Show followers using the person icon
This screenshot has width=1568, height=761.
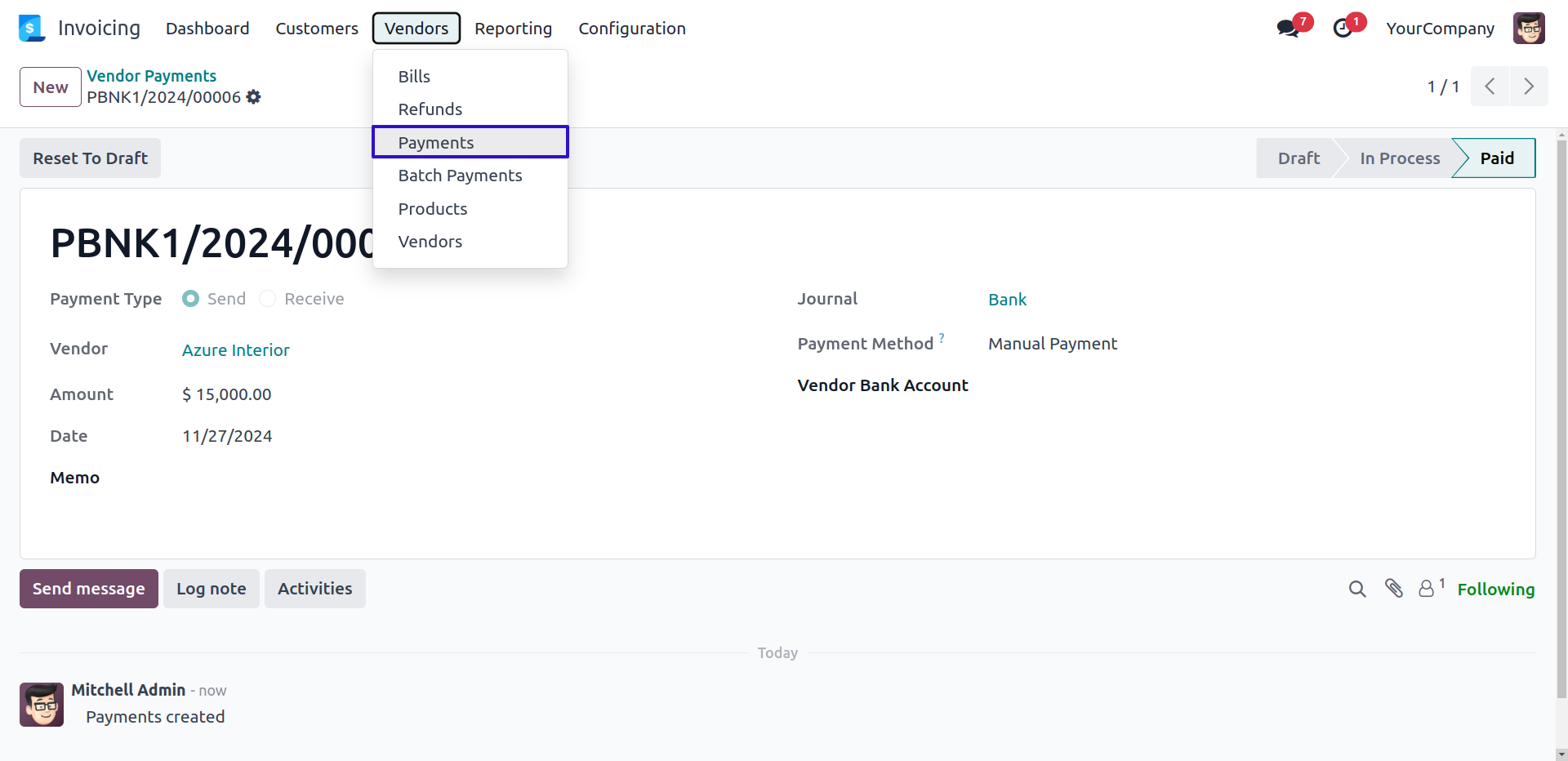(x=1427, y=589)
